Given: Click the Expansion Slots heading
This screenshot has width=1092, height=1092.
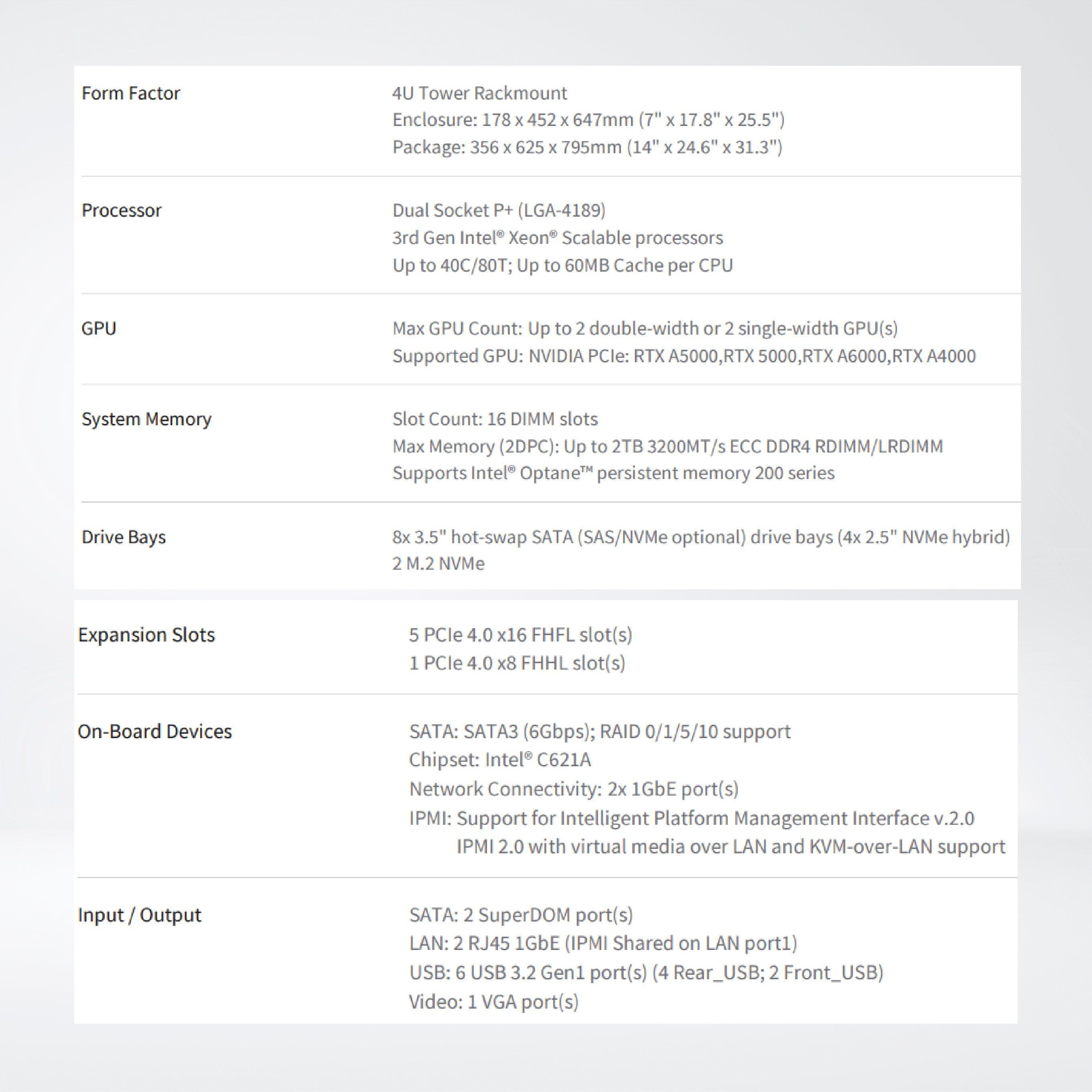Looking at the screenshot, I should pos(146,635).
